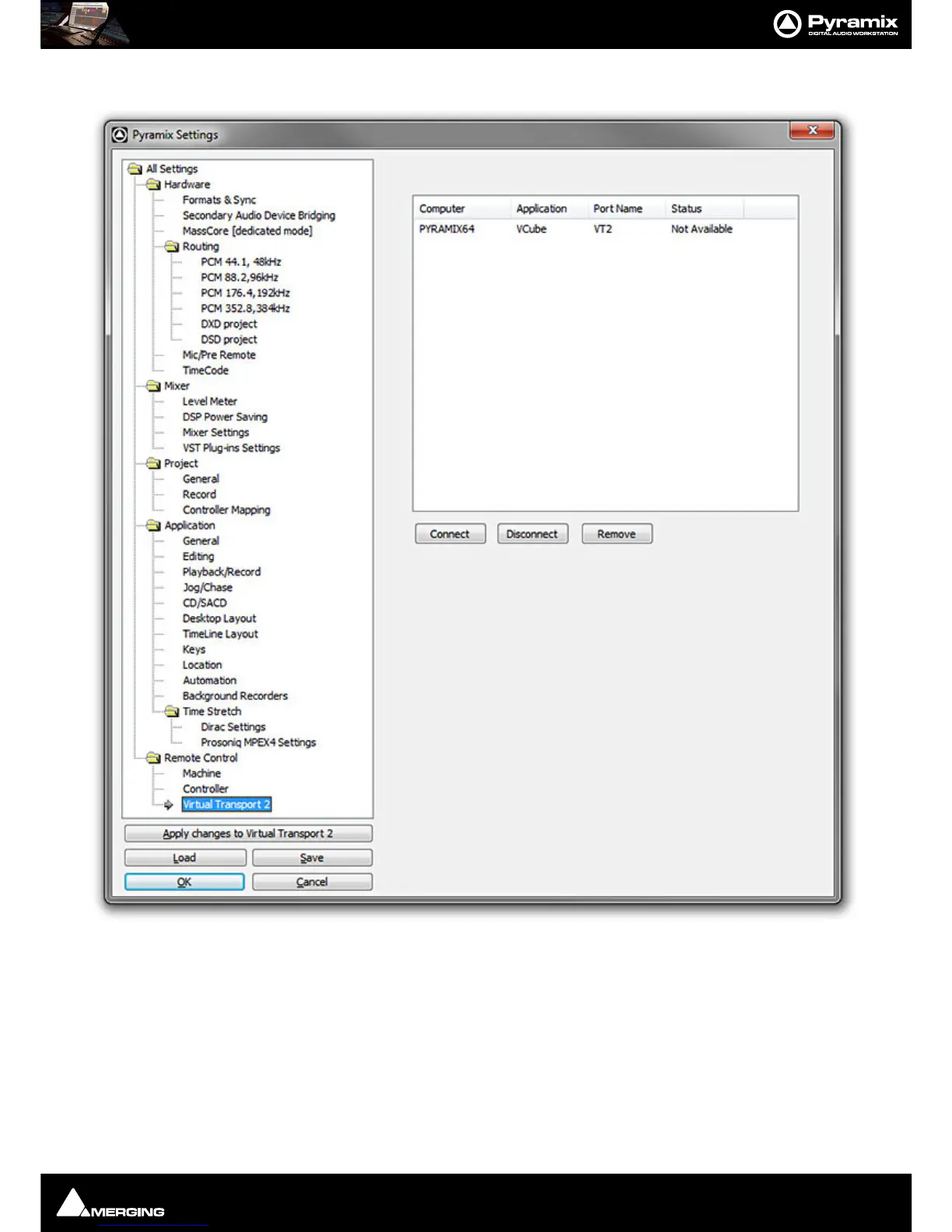
Task: Open Record project settings
Action: tap(199, 495)
